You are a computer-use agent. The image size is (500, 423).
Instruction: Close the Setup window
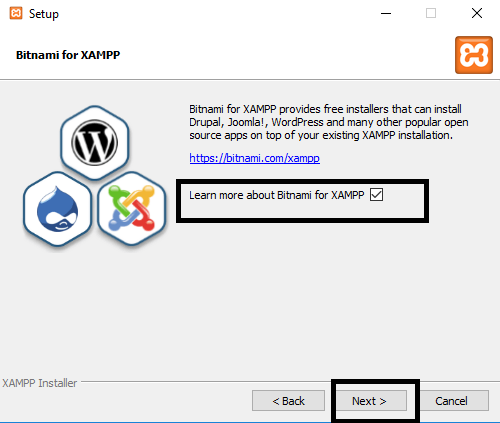point(477,13)
